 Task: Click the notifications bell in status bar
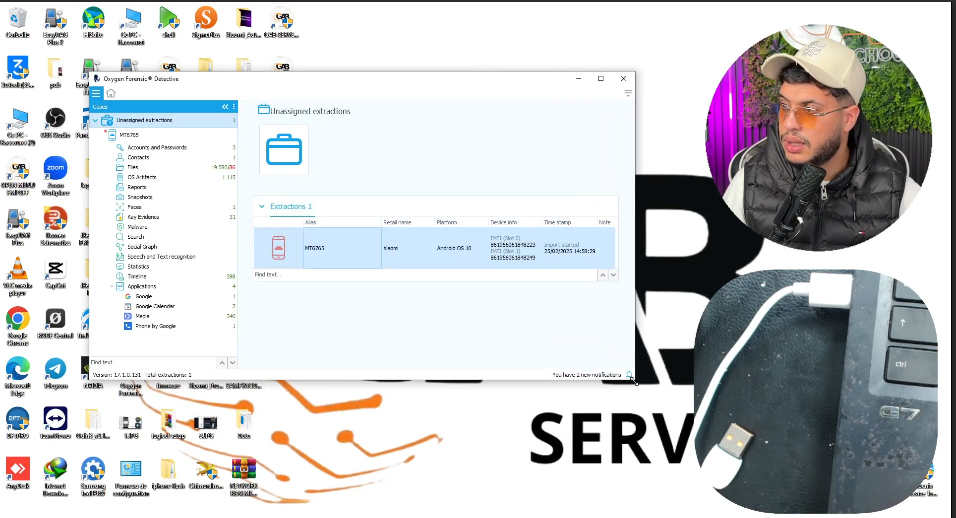(629, 375)
